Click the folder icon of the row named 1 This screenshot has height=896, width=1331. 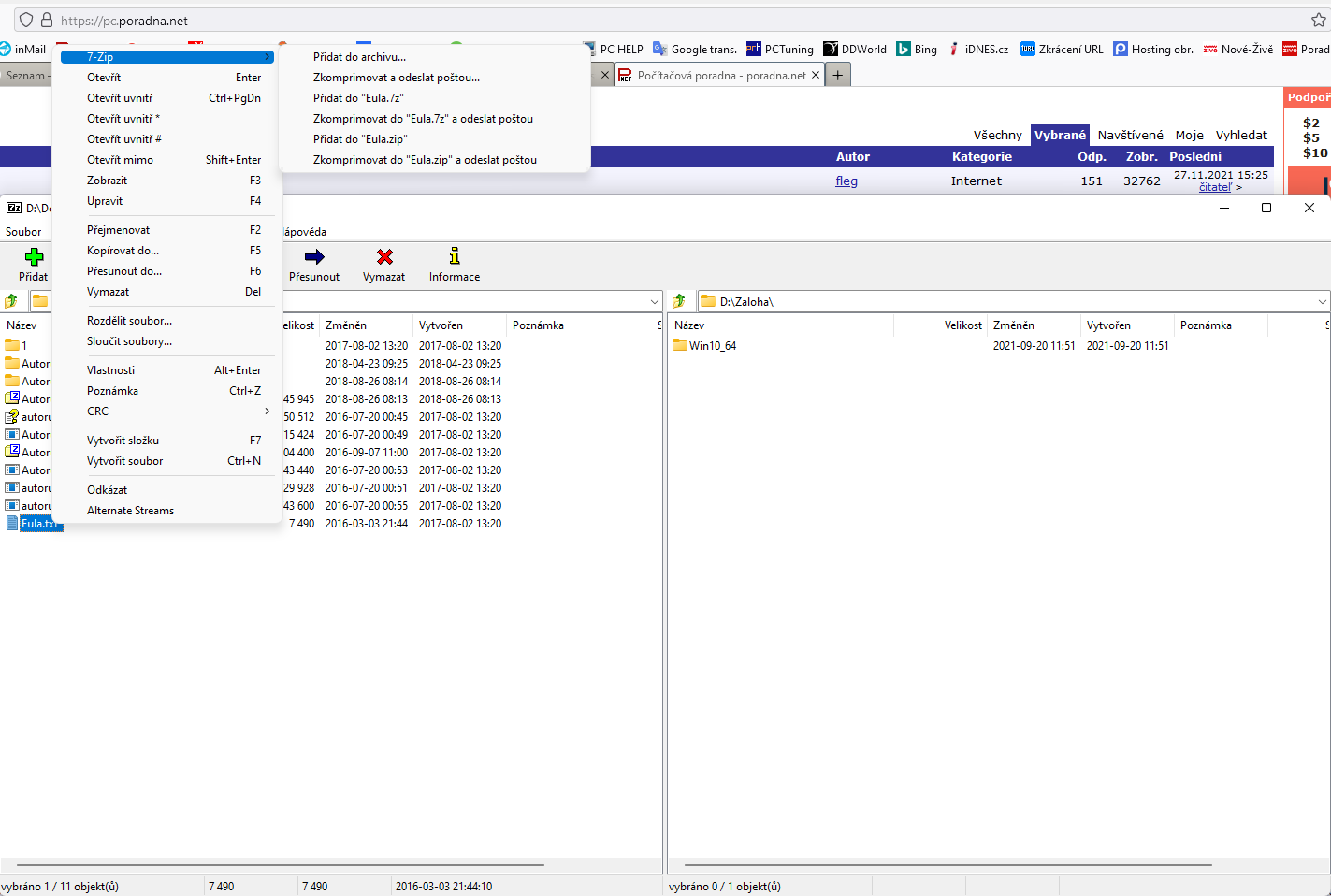pyautogui.click(x=12, y=346)
